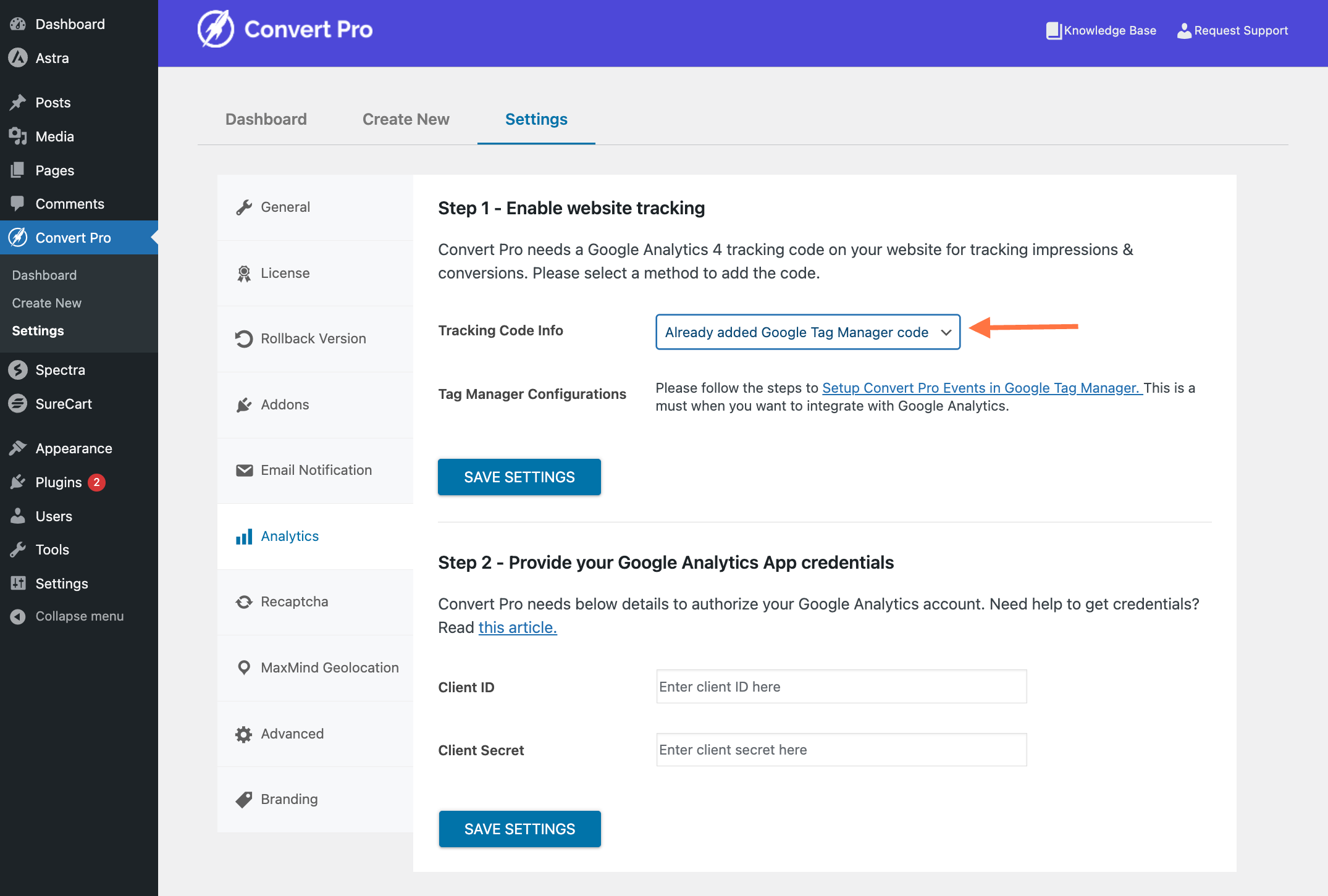Viewport: 1328px width, 896px height.
Task: Click the Users icon in sidebar
Action: click(x=18, y=516)
